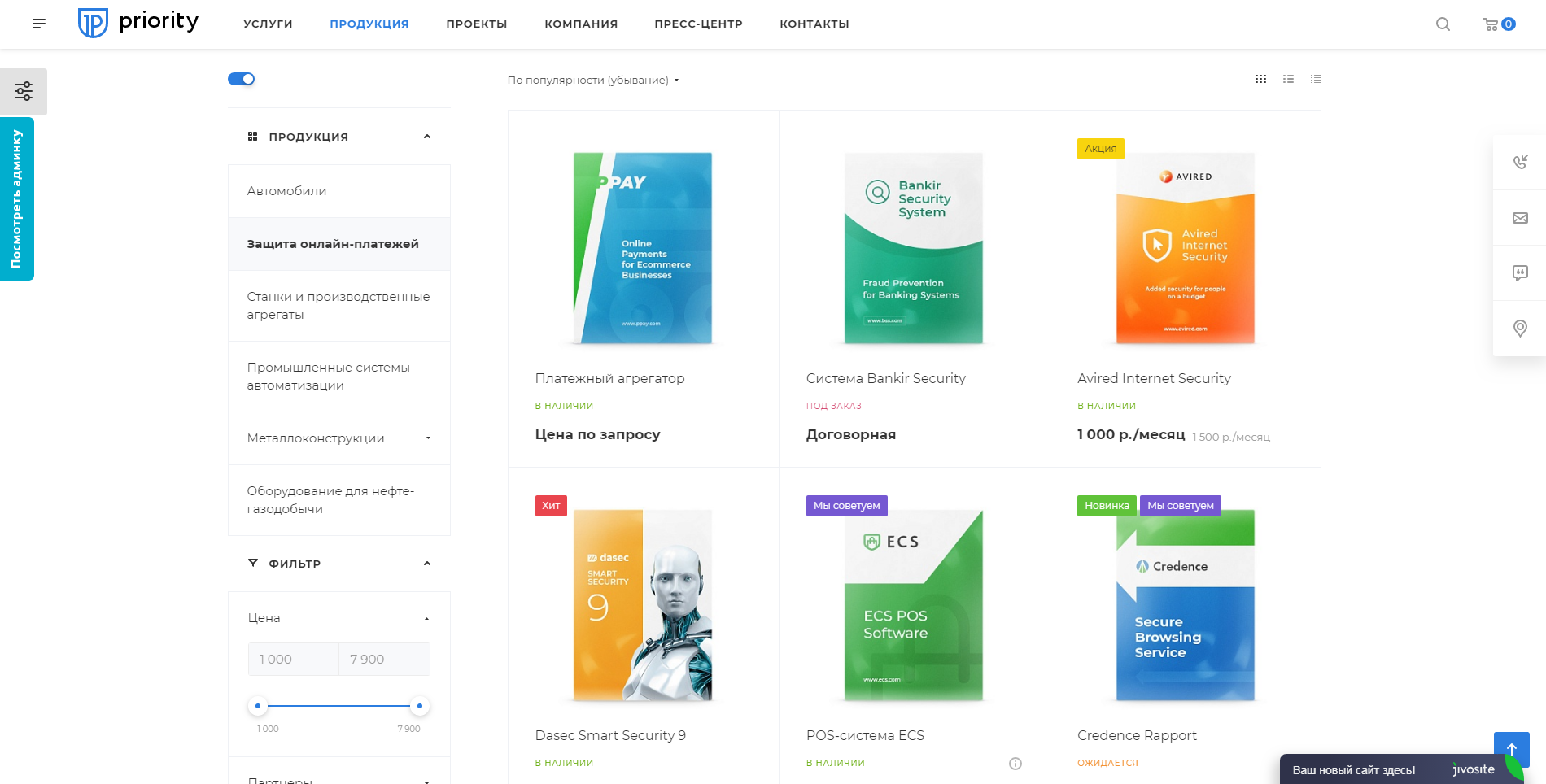
Task: Focus the minimum price field 1 000
Action: click(x=294, y=660)
